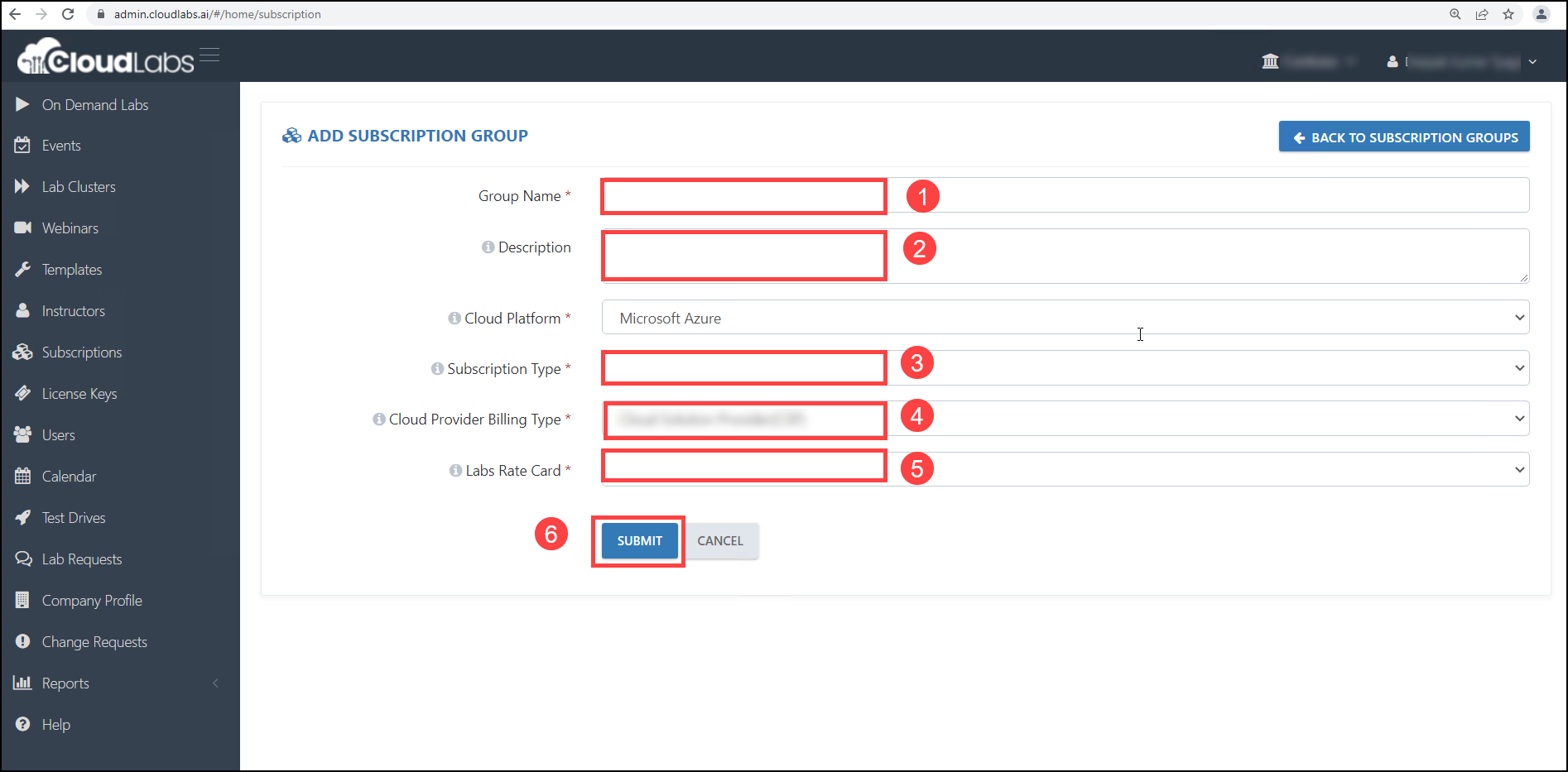Go to Events menu item
1568x772 pixels.
pyautogui.click(x=61, y=145)
